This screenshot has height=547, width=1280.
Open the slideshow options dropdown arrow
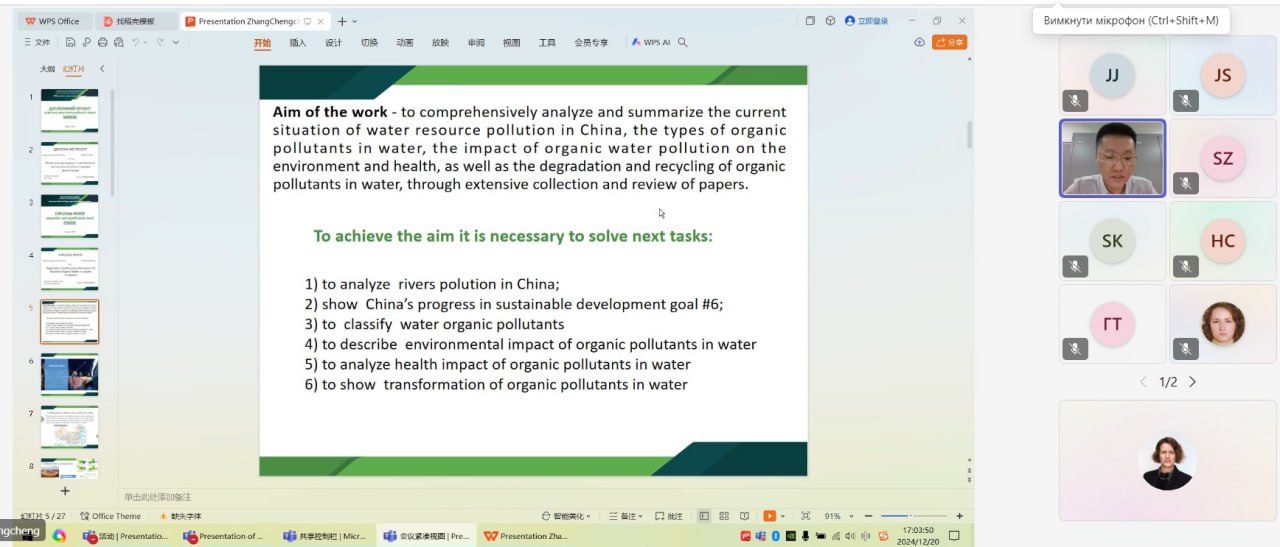(x=783, y=516)
